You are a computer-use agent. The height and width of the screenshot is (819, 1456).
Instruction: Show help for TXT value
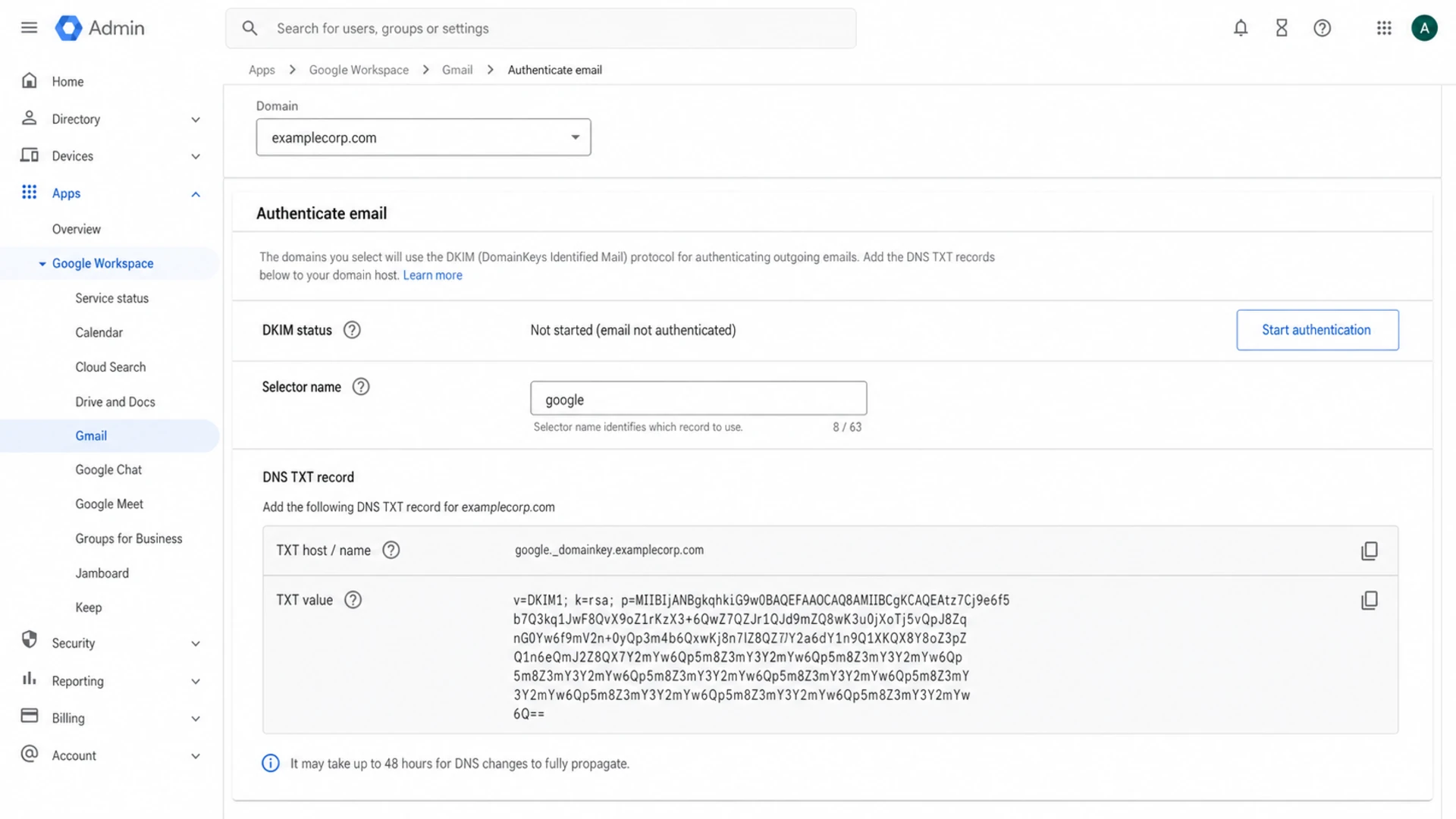(353, 600)
